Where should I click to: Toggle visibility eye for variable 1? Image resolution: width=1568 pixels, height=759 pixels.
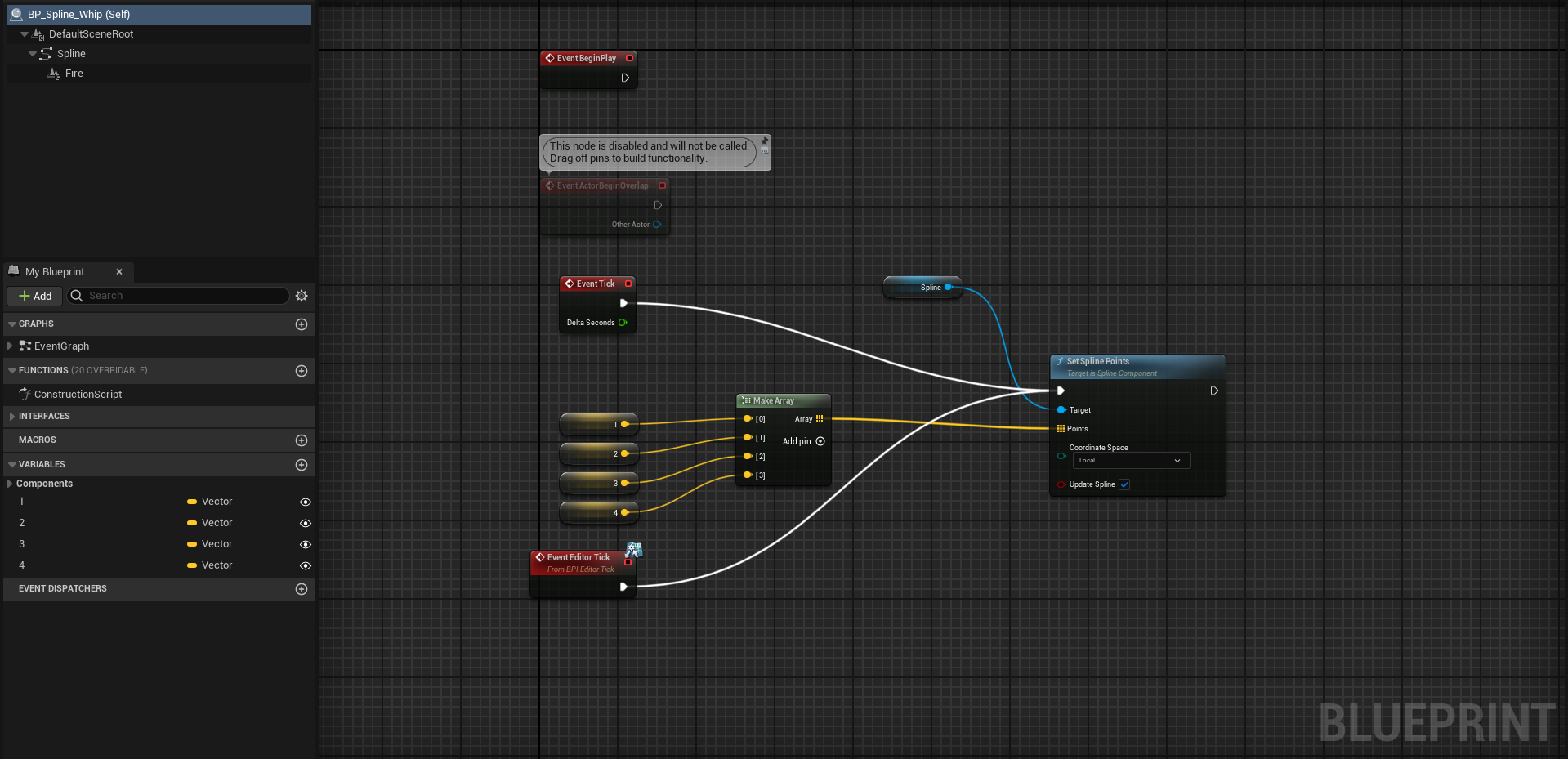click(x=306, y=502)
